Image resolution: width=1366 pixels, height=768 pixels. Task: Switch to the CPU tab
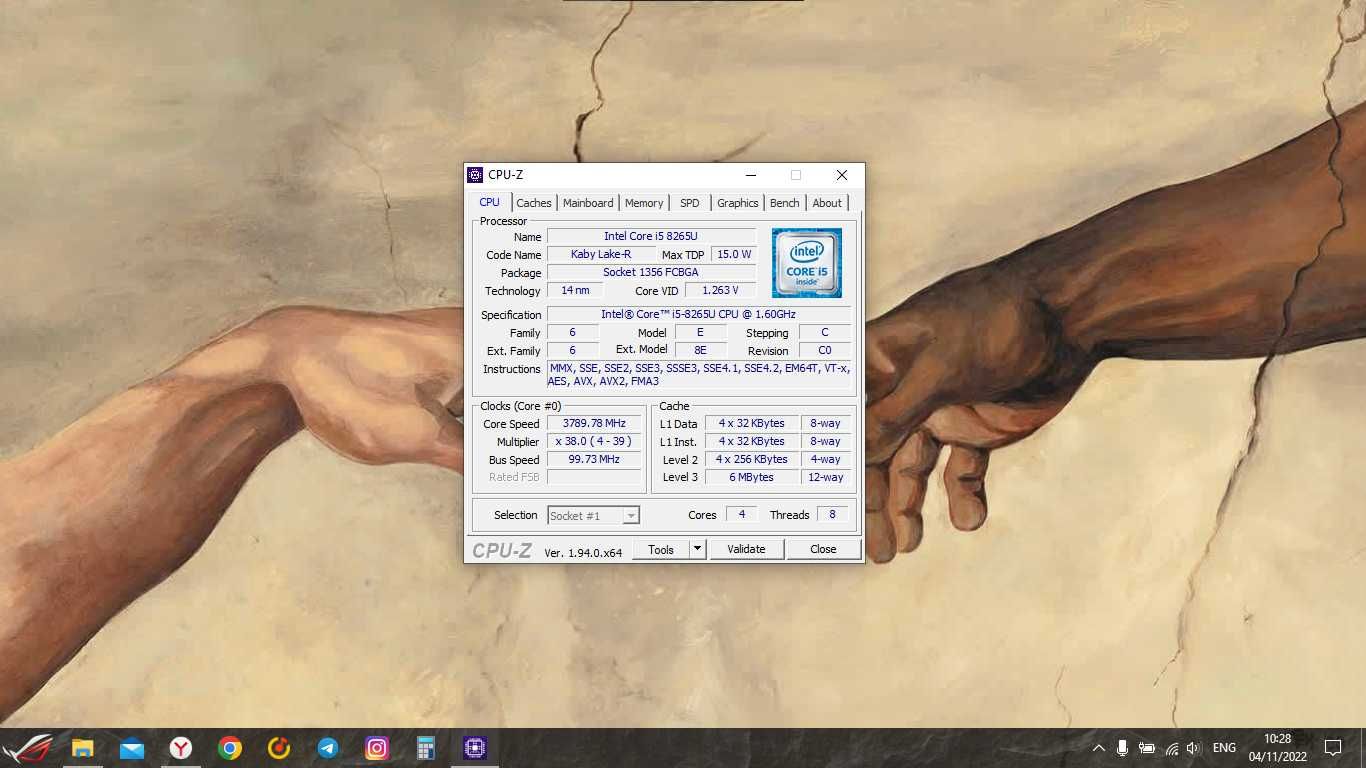click(x=489, y=202)
